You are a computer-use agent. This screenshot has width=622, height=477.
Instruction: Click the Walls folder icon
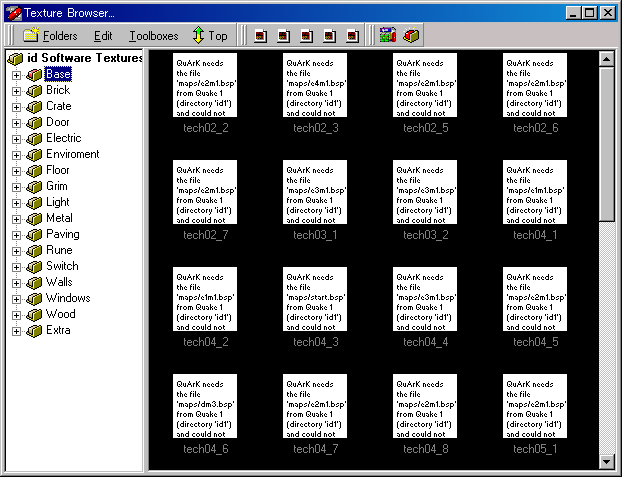34,283
